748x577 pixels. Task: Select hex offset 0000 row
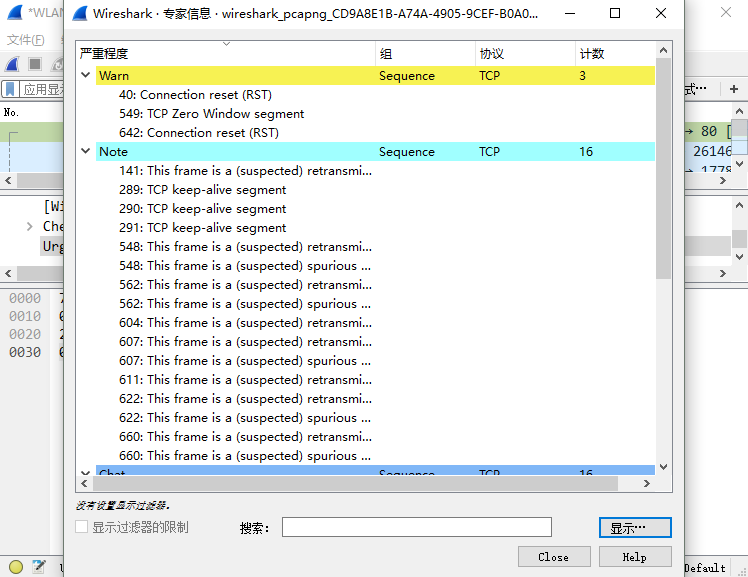point(25,298)
